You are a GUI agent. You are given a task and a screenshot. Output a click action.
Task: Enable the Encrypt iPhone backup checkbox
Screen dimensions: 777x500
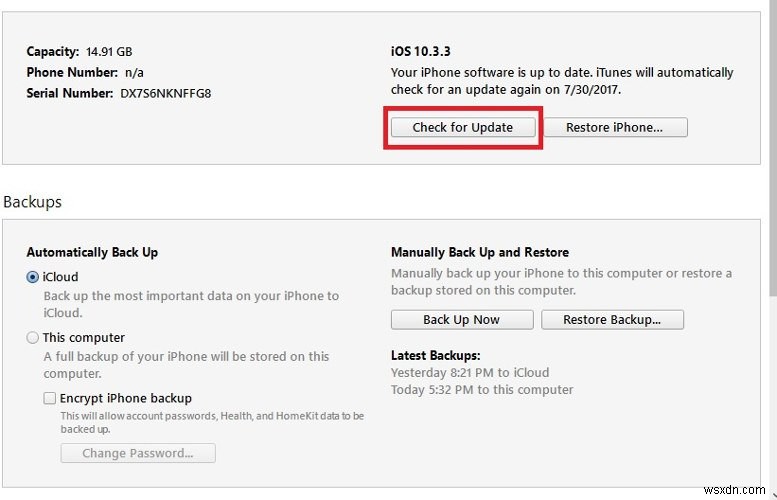tap(50, 398)
